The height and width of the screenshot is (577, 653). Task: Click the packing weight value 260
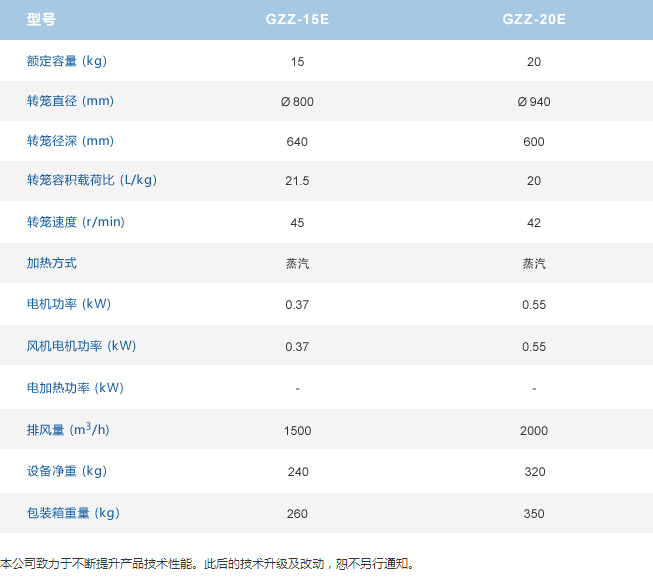297,514
